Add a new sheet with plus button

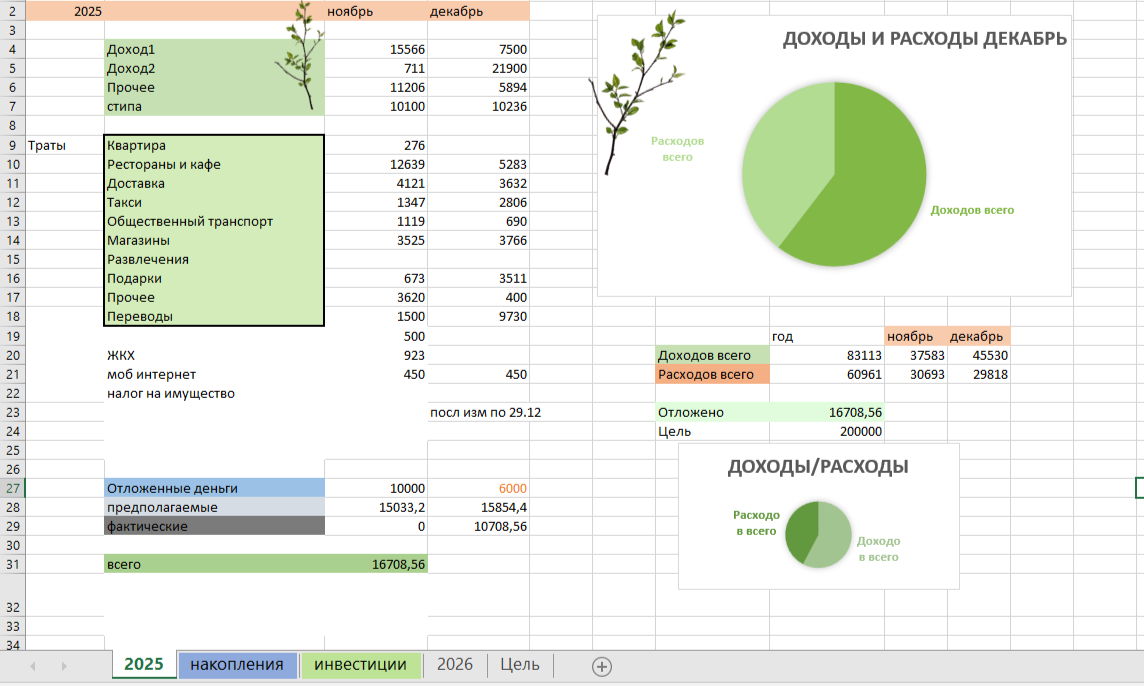[601, 666]
